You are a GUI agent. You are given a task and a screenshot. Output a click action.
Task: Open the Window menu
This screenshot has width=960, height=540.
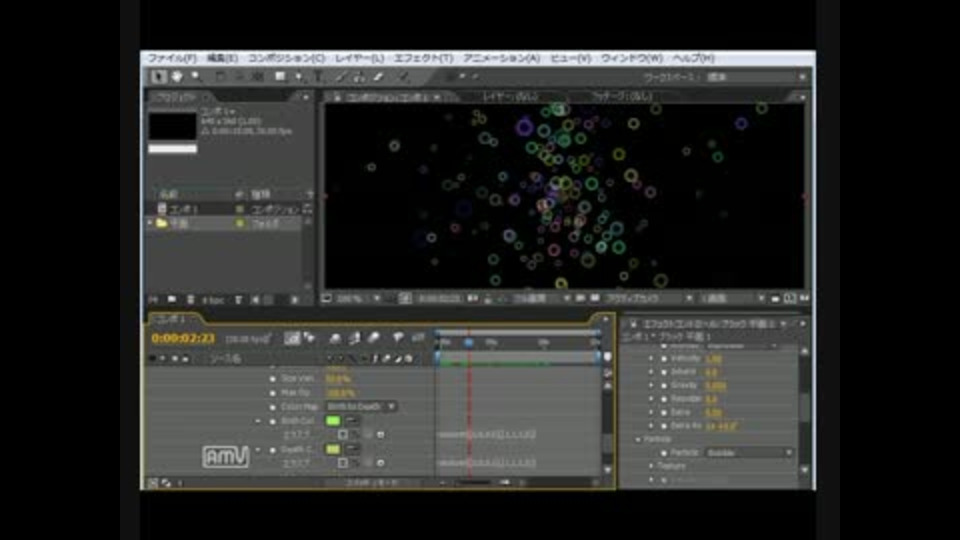click(632, 58)
